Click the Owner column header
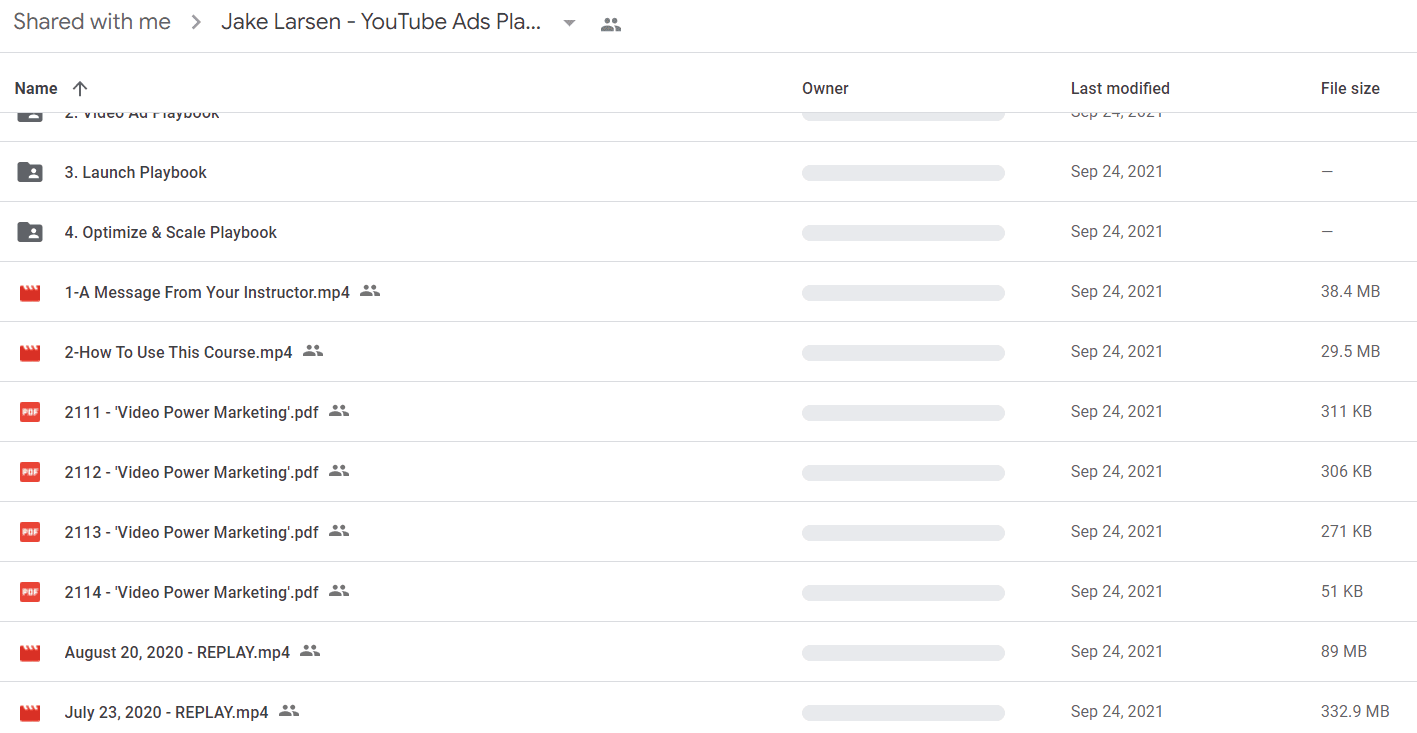The width and height of the screenshot is (1417, 733). tap(825, 88)
